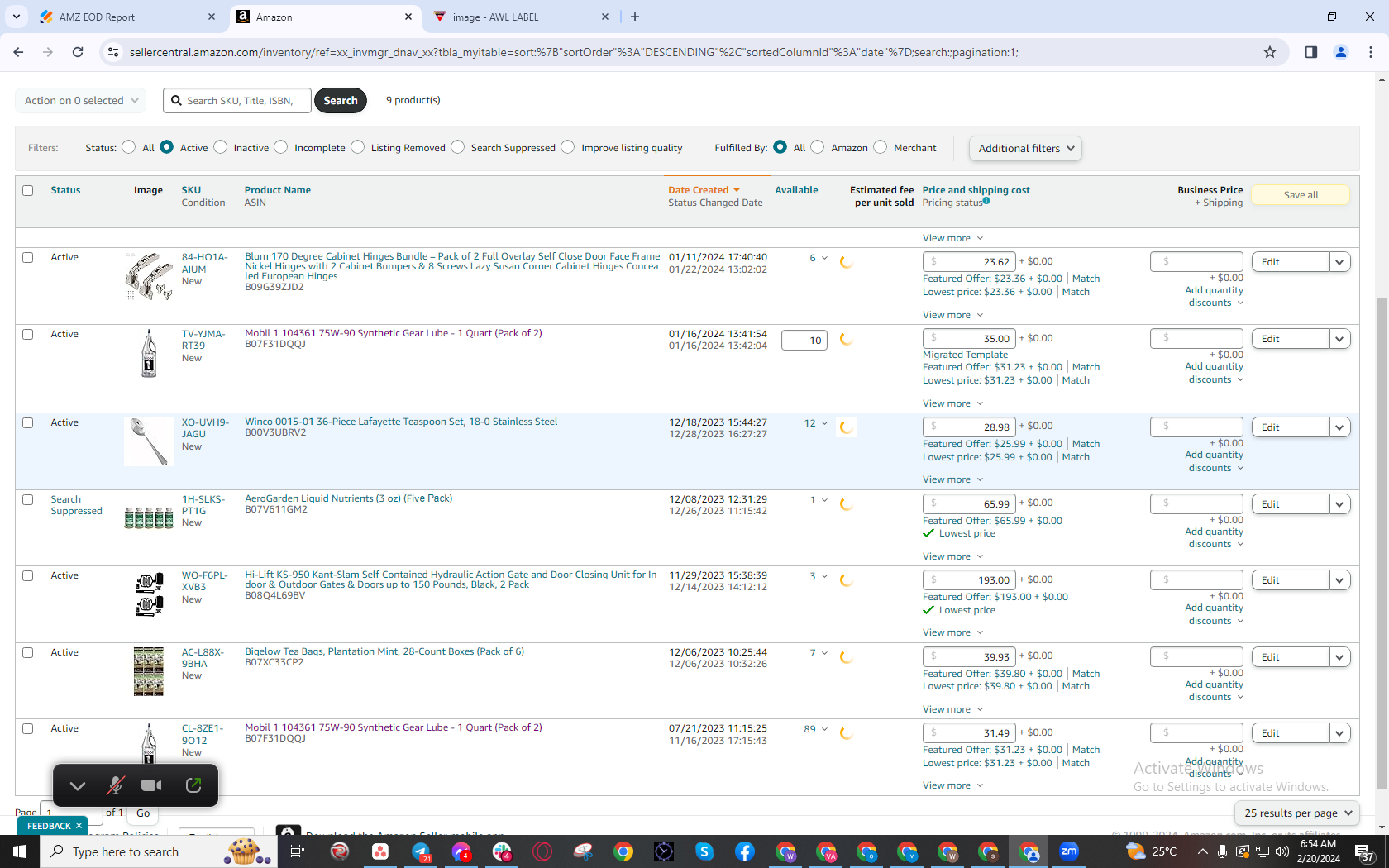
Task: Click the Go pagination button
Action: 143,813
